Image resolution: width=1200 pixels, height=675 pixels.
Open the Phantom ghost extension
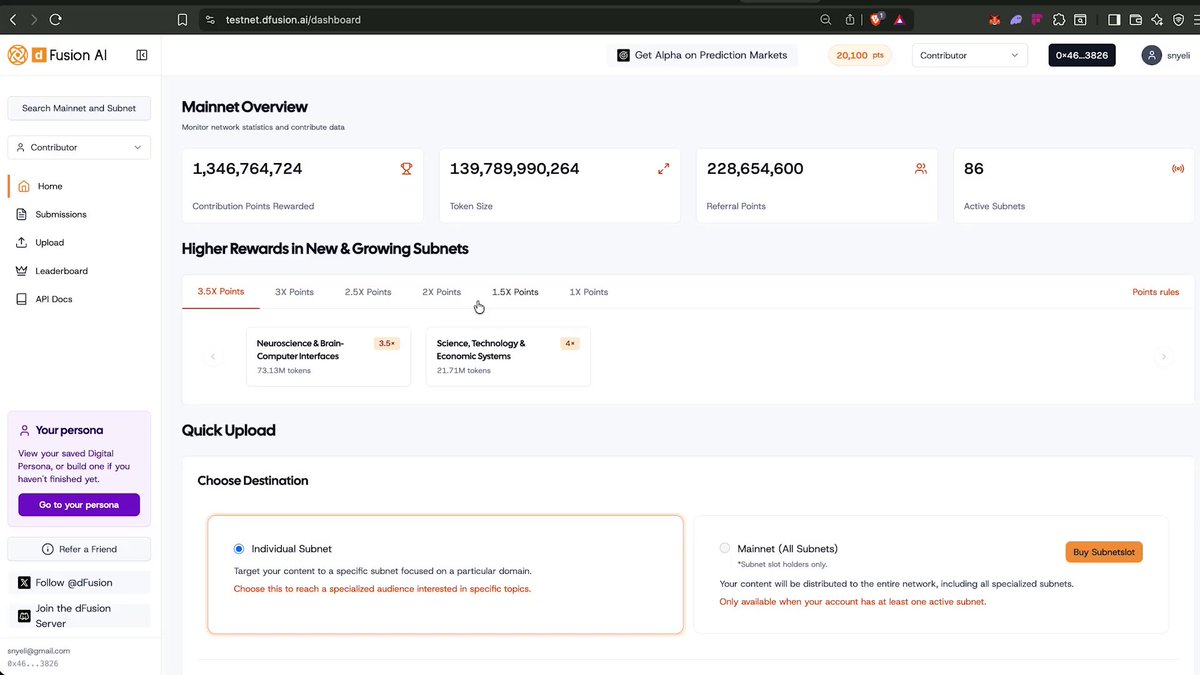(x=1016, y=19)
